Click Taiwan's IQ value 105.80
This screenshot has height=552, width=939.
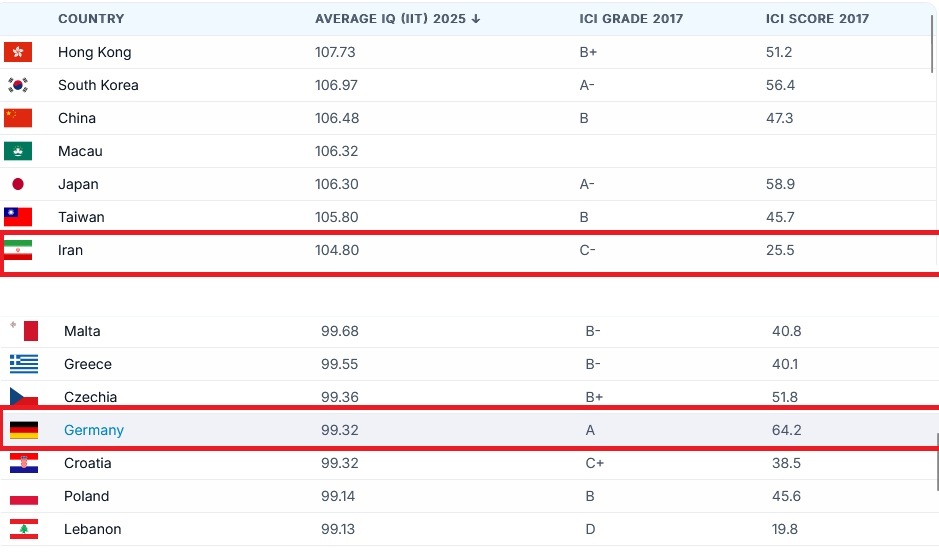point(337,217)
